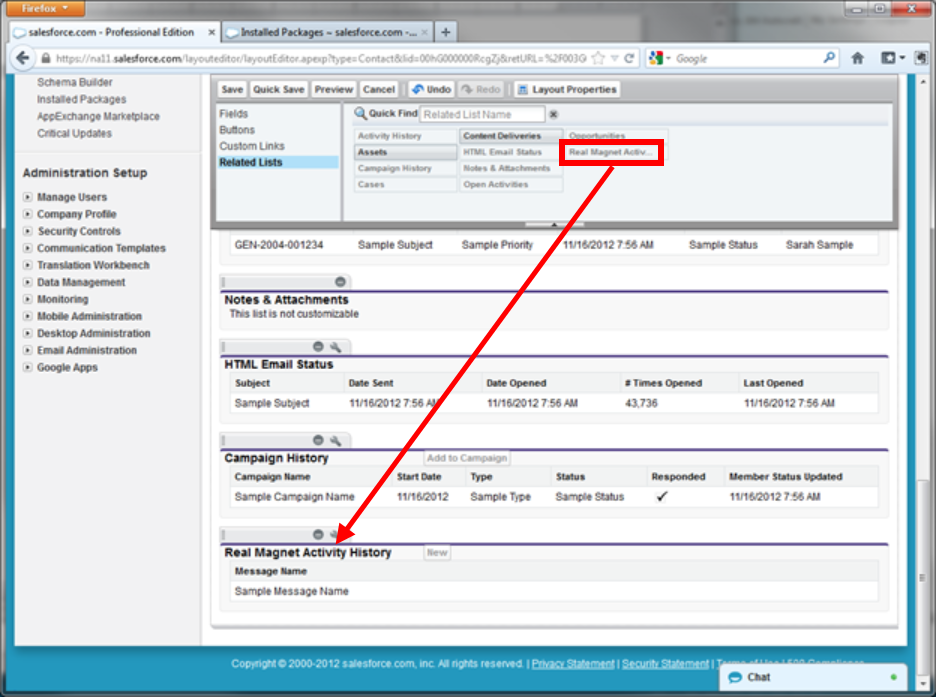Open Layout Properties
Viewport: 936px width, 697px height.
point(567,90)
